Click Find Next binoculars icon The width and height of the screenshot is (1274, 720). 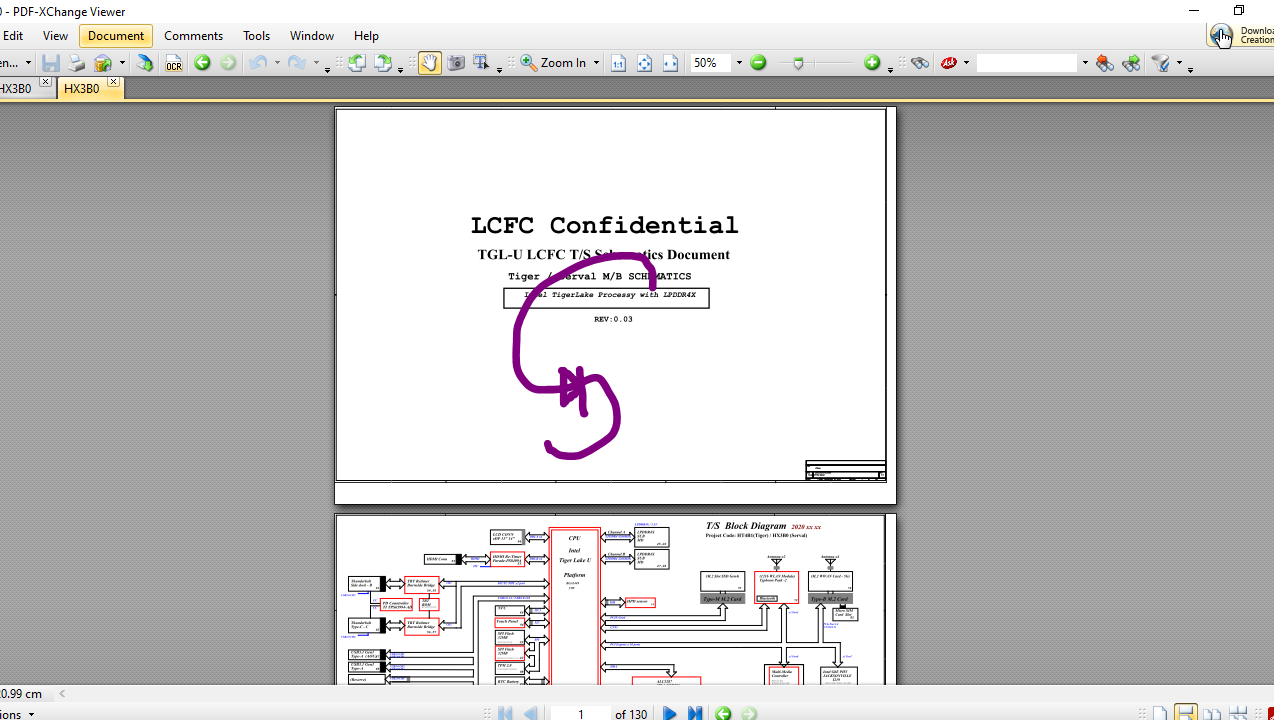[x=1131, y=63]
